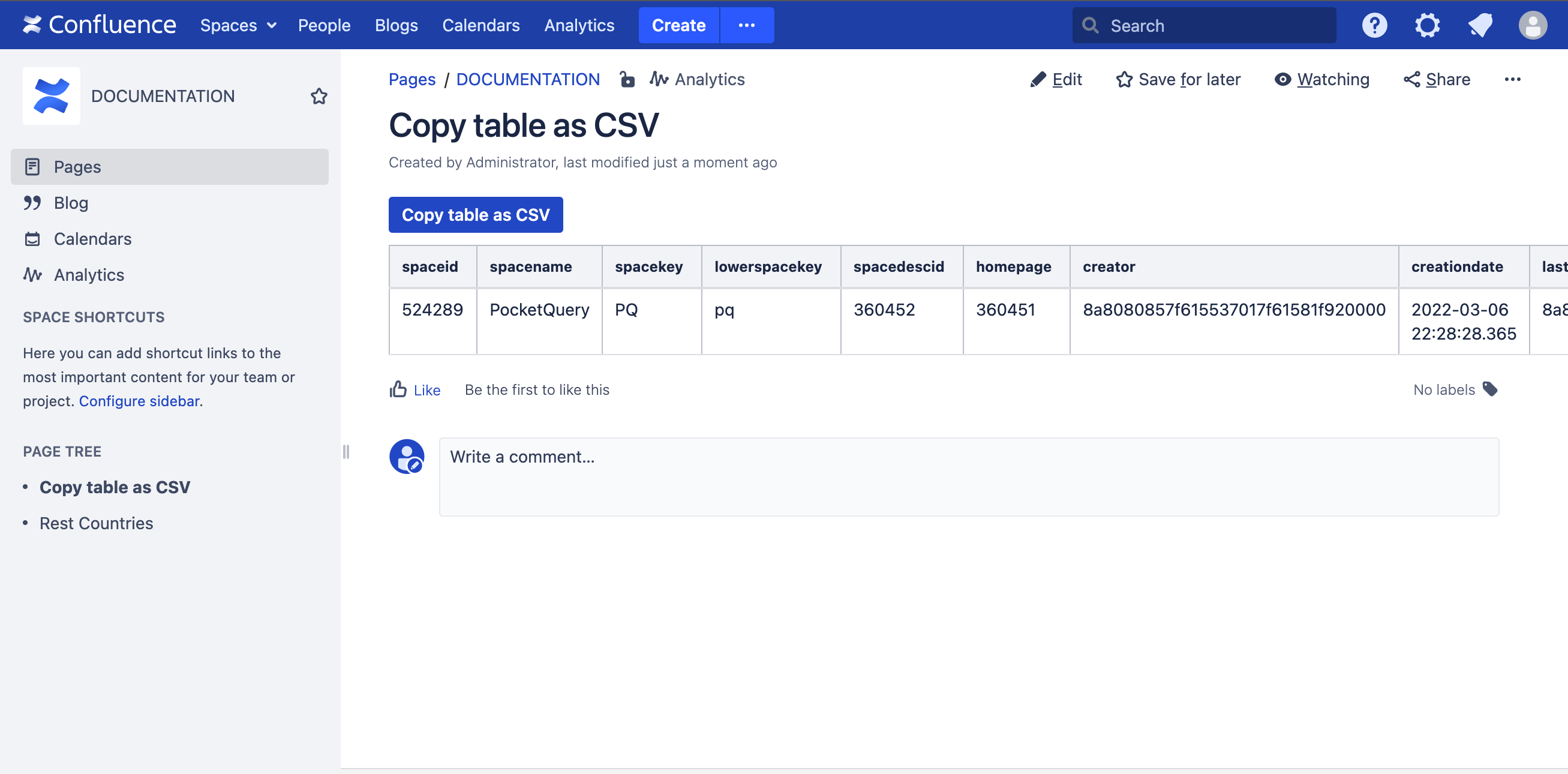Screen dimensions: 1568x774
Task: Toggle Save for later star
Action: click(x=1178, y=79)
